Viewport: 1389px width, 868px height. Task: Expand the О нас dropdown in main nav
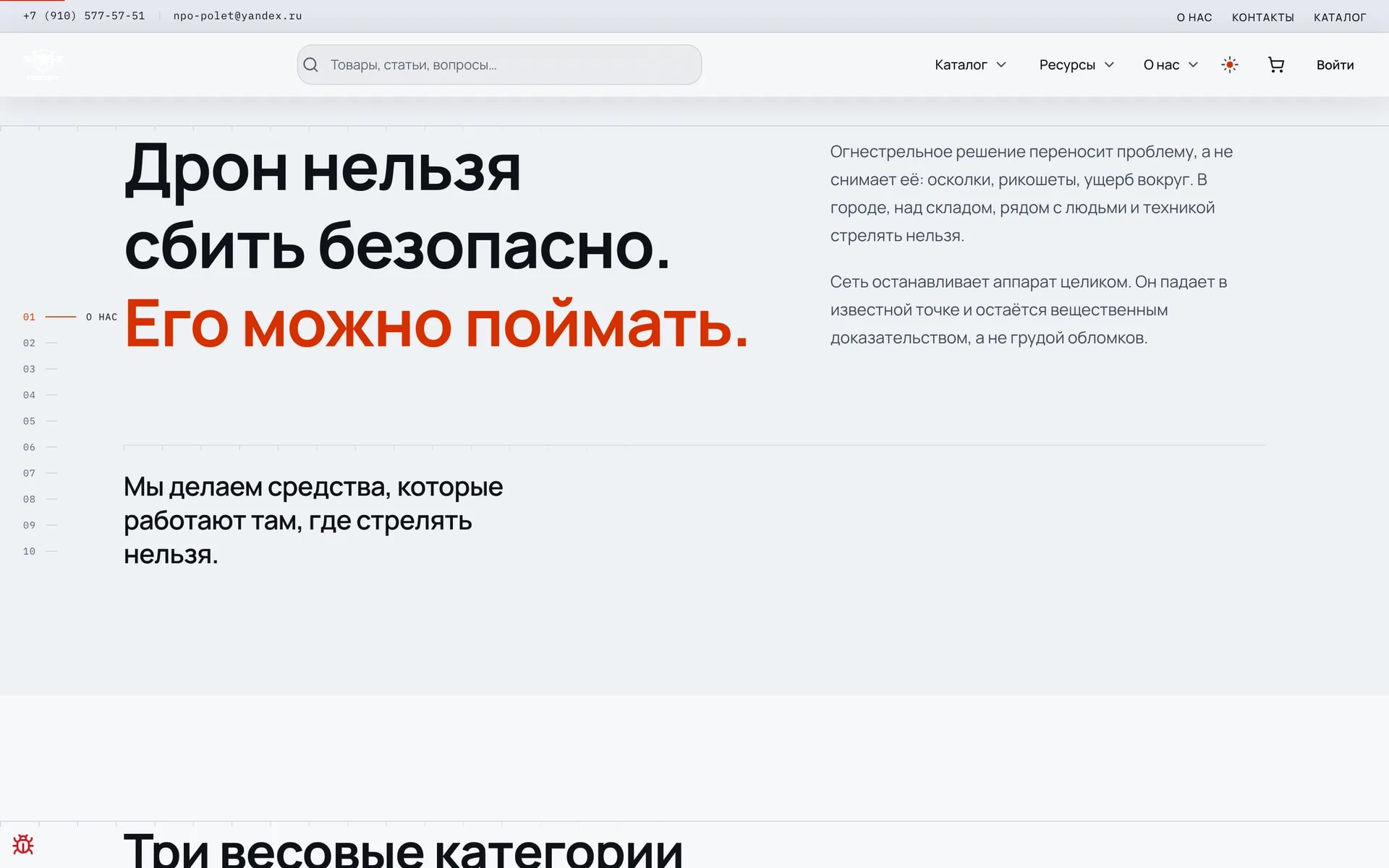point(1171,65)
